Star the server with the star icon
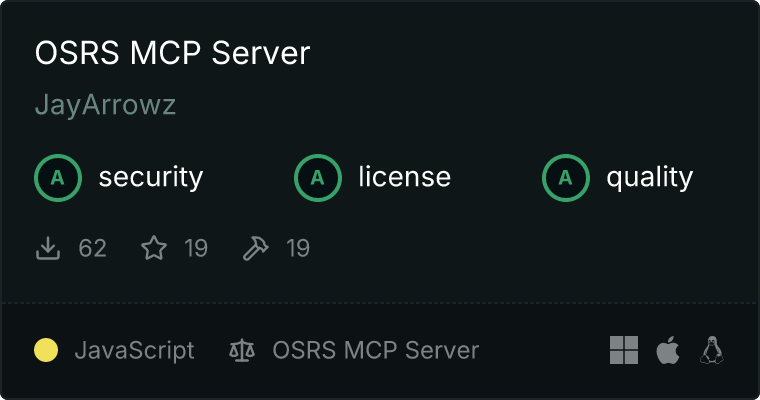760x400 pixels. (154, 248)
